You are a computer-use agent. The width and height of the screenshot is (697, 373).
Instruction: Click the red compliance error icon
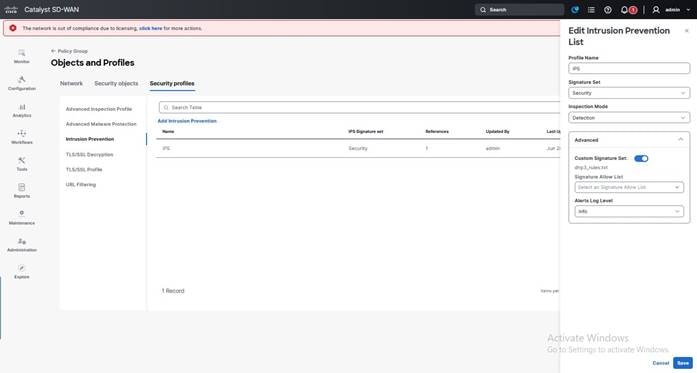pos(13,28)
